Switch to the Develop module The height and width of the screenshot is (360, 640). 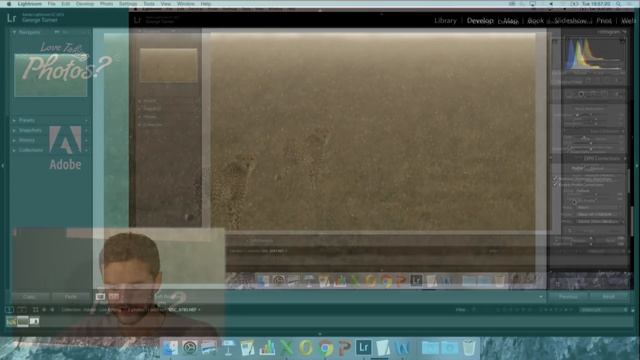(x=480, y=20)
